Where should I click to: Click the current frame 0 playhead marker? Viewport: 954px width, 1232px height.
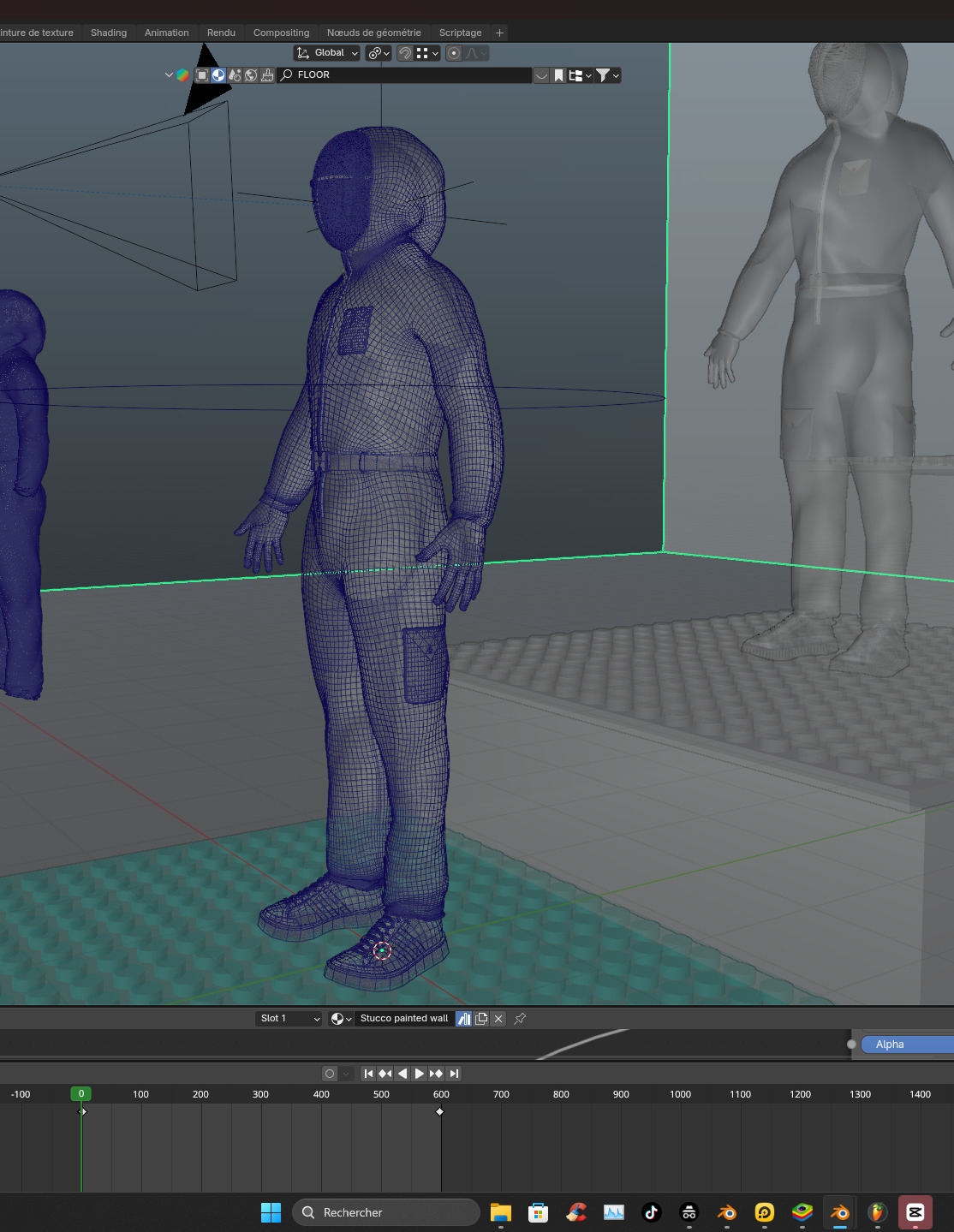coord(81,1094)
